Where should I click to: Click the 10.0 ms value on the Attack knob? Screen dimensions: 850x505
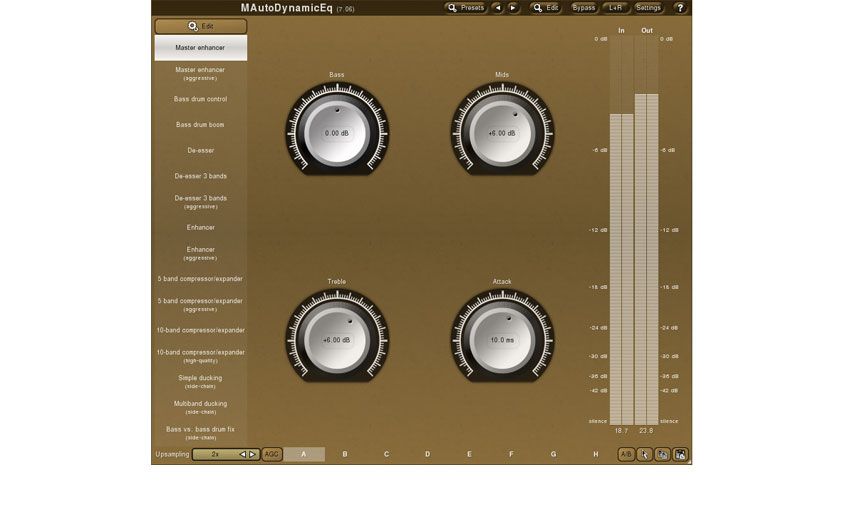click(502, 340)
